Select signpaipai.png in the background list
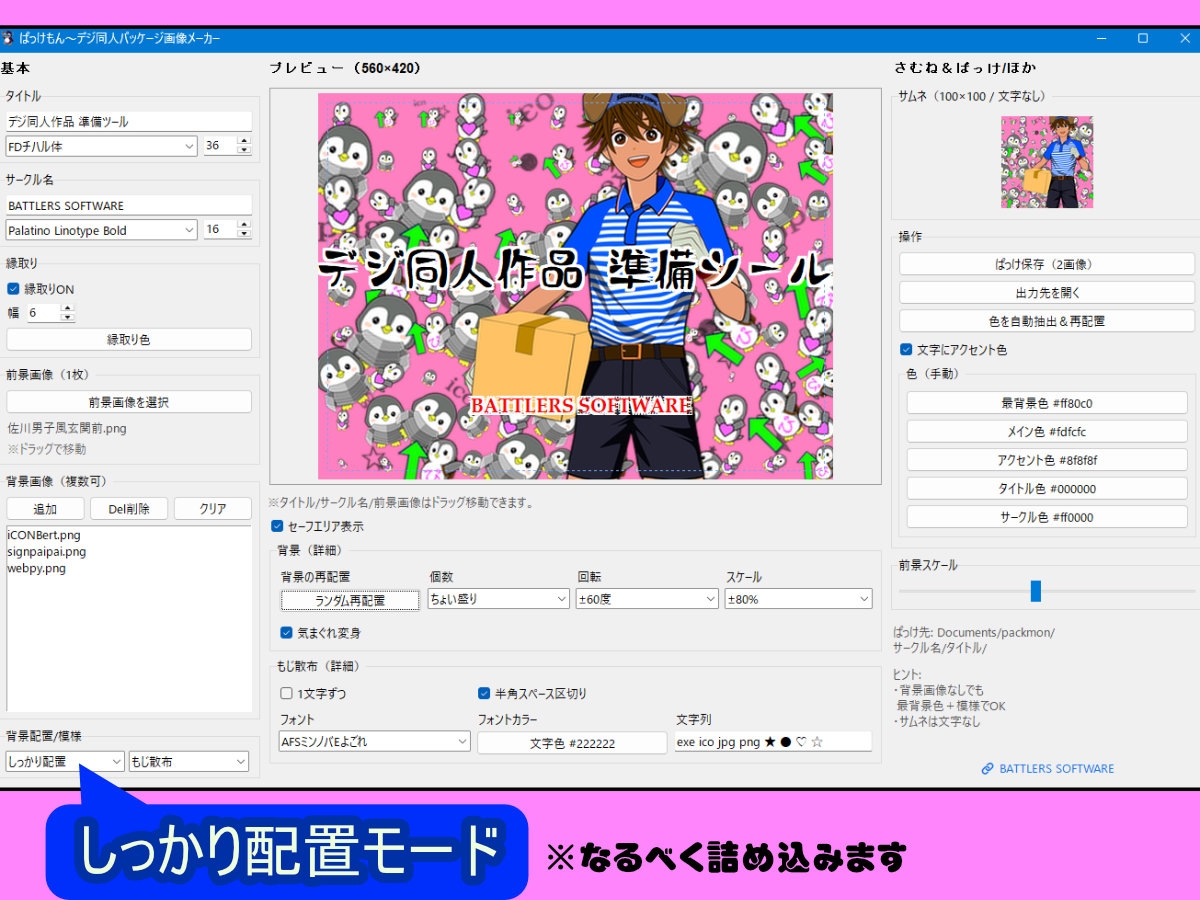1200x900 pixels. coord(47,551)
